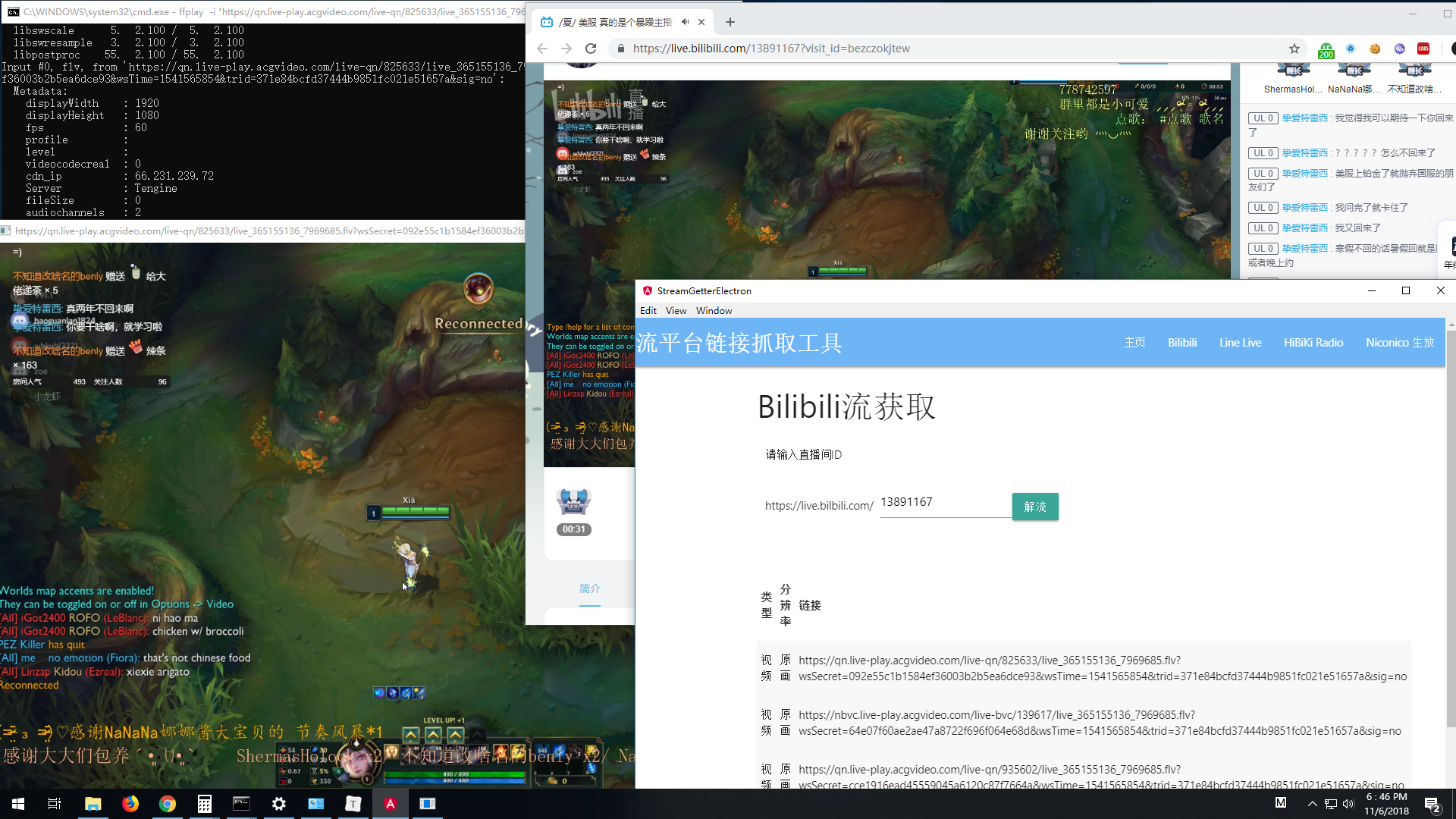Show hidden system tray icons
Screen dimensions: 1456x819
(x=1312, y=804)
